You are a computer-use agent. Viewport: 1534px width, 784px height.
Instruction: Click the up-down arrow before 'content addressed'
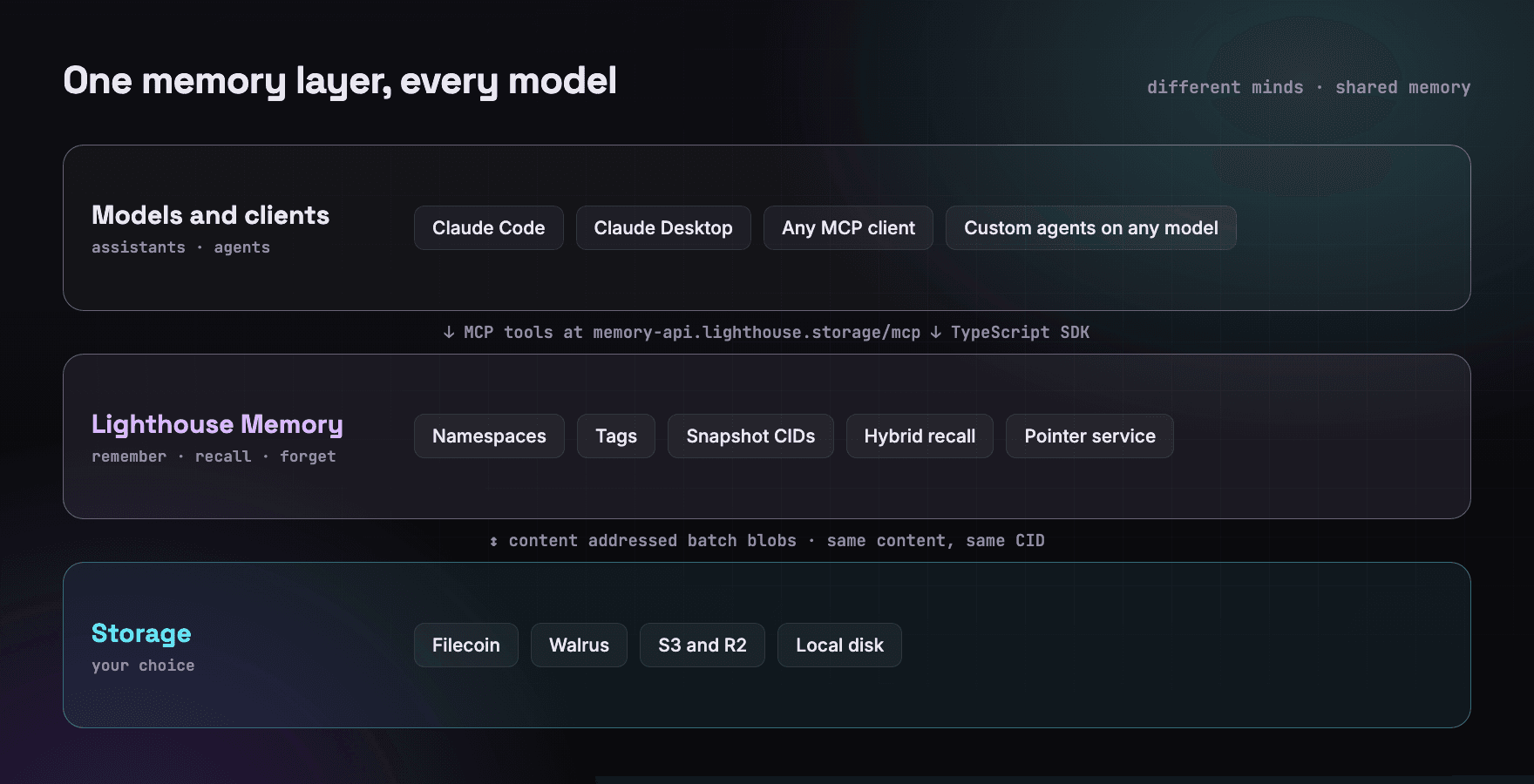pos(493,541)
